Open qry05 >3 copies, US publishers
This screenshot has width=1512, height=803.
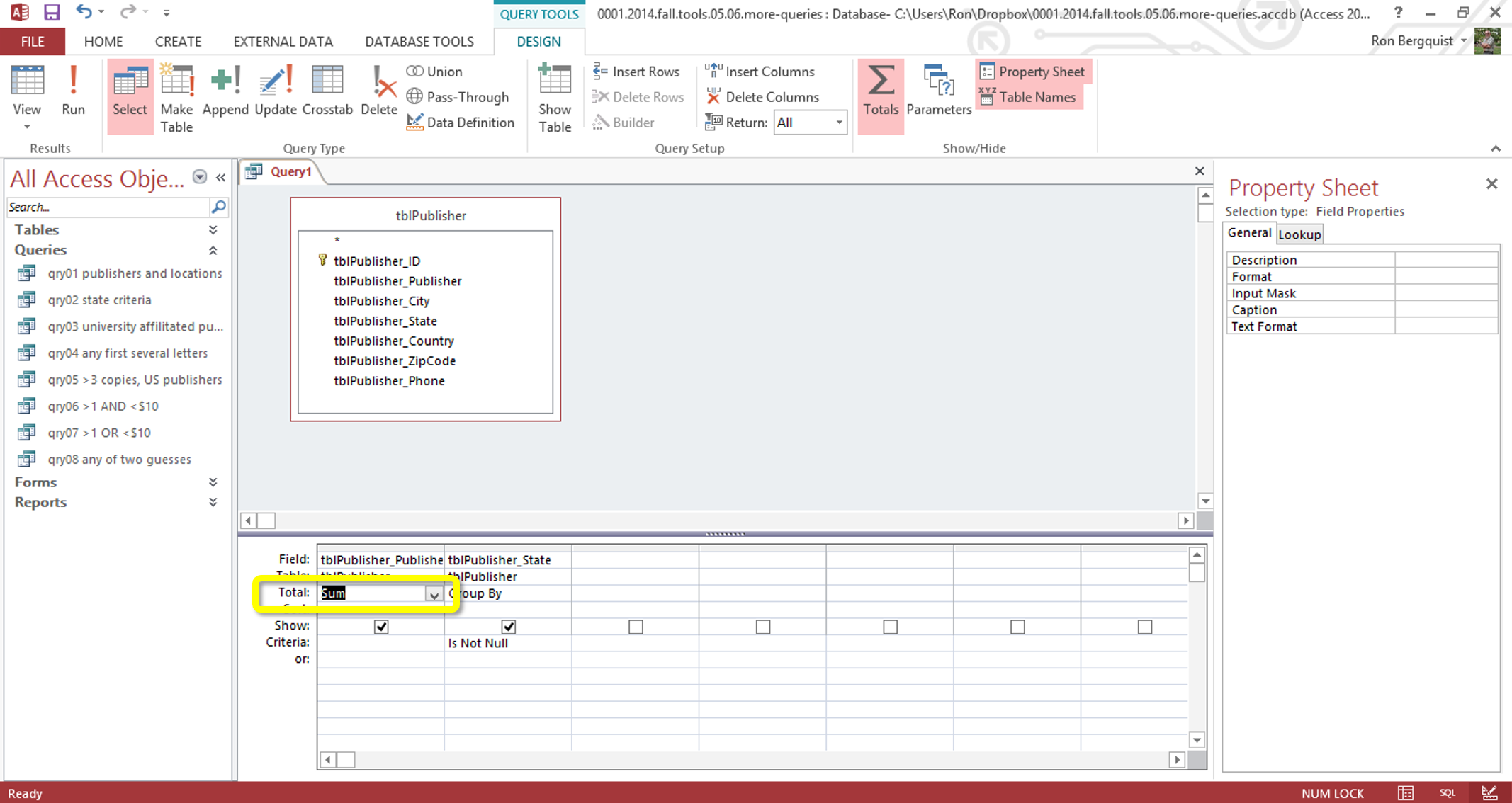tap(135, 380)
